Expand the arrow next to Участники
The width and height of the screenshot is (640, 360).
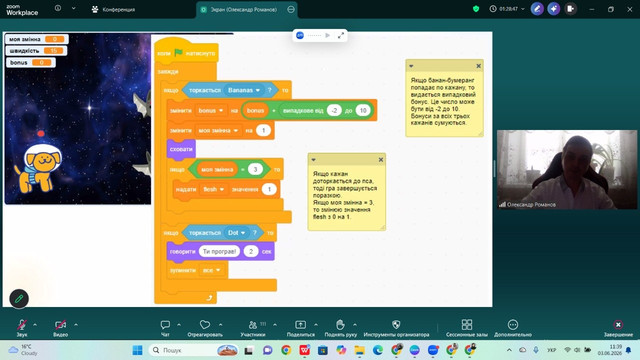[275, 325]
